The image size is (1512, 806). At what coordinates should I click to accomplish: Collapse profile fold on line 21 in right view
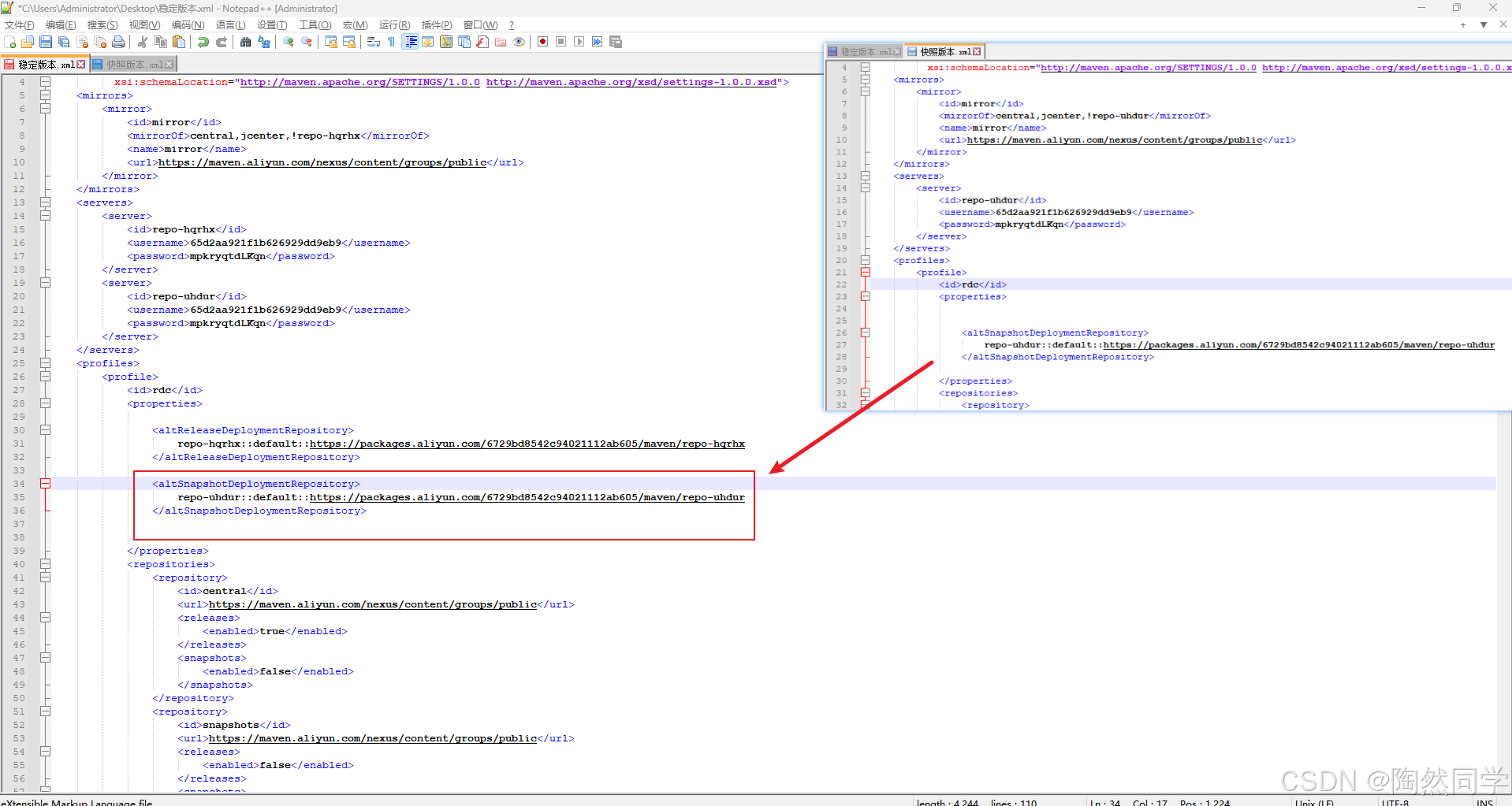point(866,273)
